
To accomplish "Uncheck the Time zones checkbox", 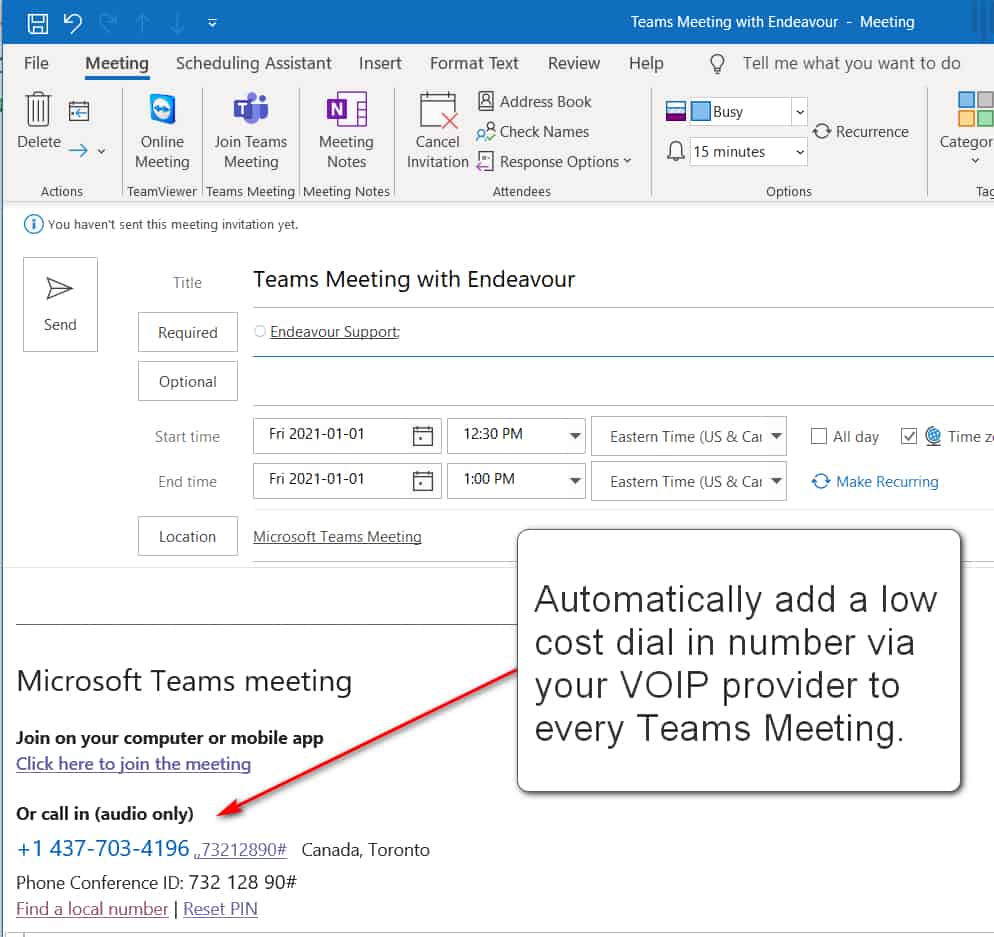I will (909, 436).
